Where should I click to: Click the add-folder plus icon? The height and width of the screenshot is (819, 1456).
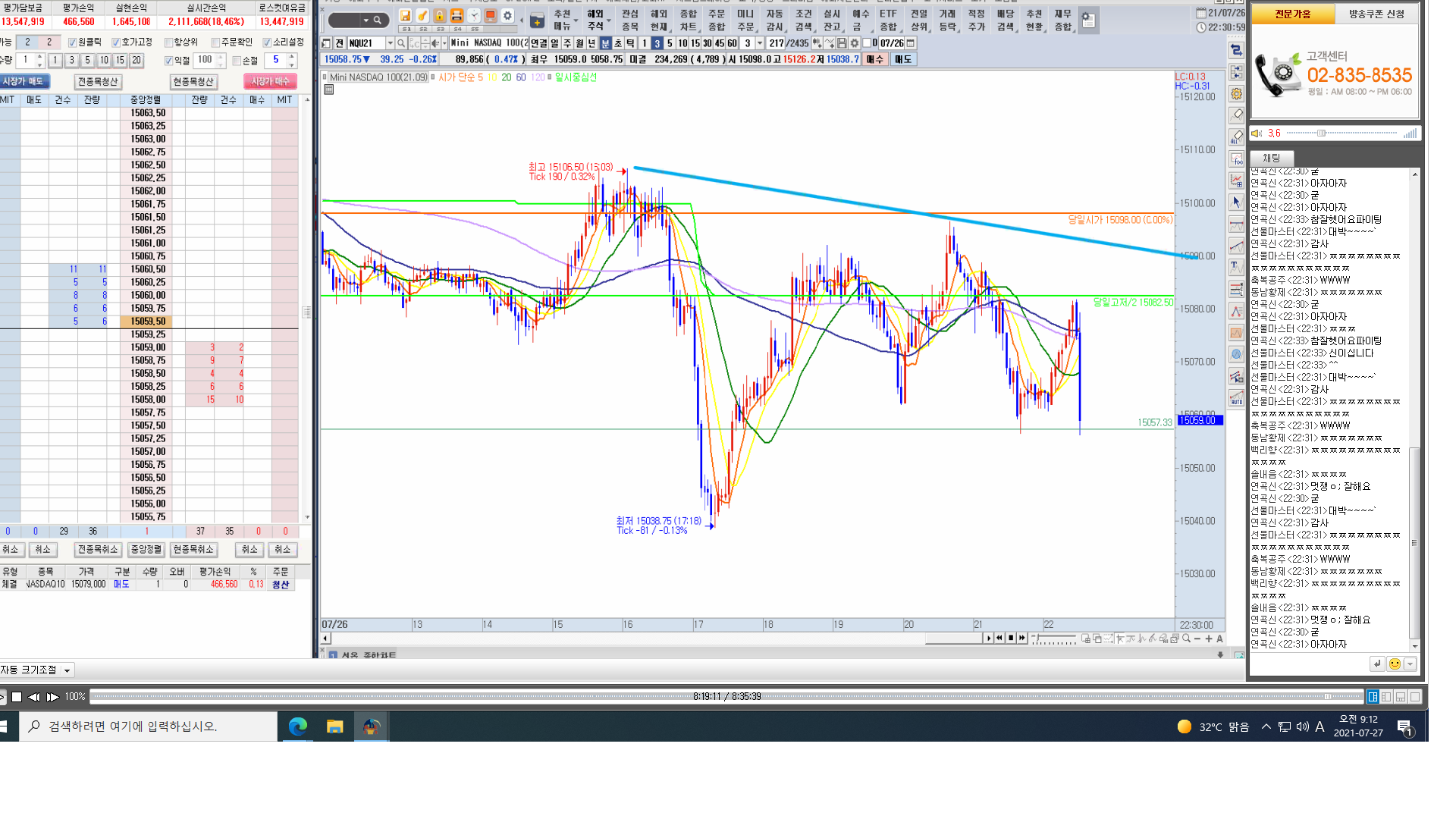pos(537,20)
